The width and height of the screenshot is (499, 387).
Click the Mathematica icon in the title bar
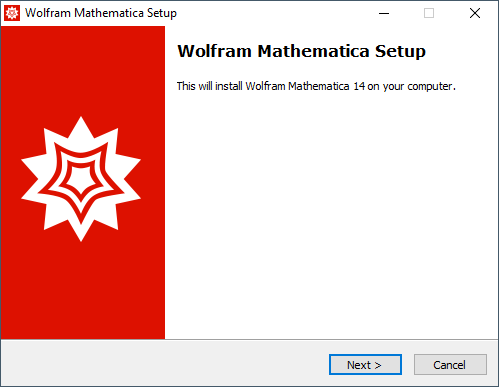(12, 13)
